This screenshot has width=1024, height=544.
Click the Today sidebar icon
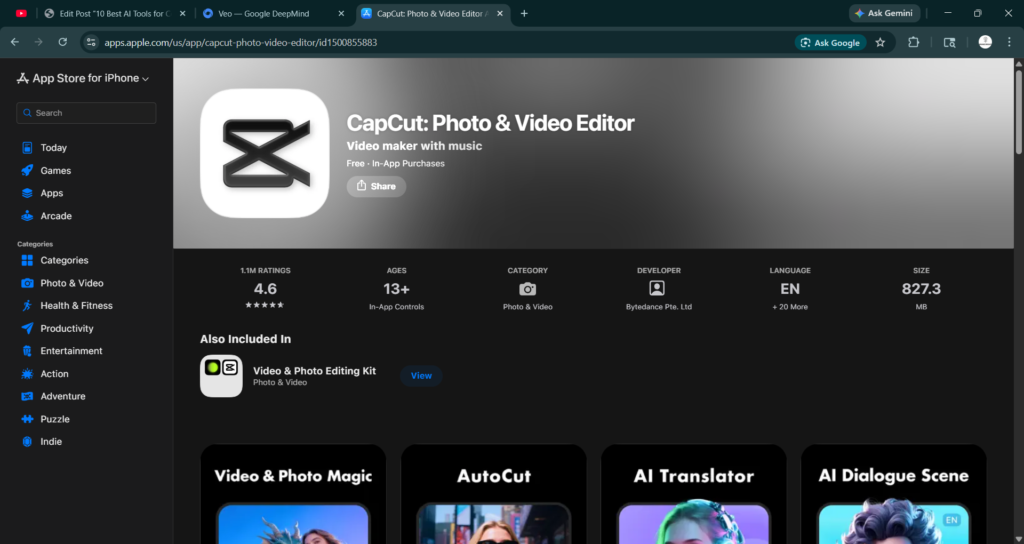[x=27, y=148]
